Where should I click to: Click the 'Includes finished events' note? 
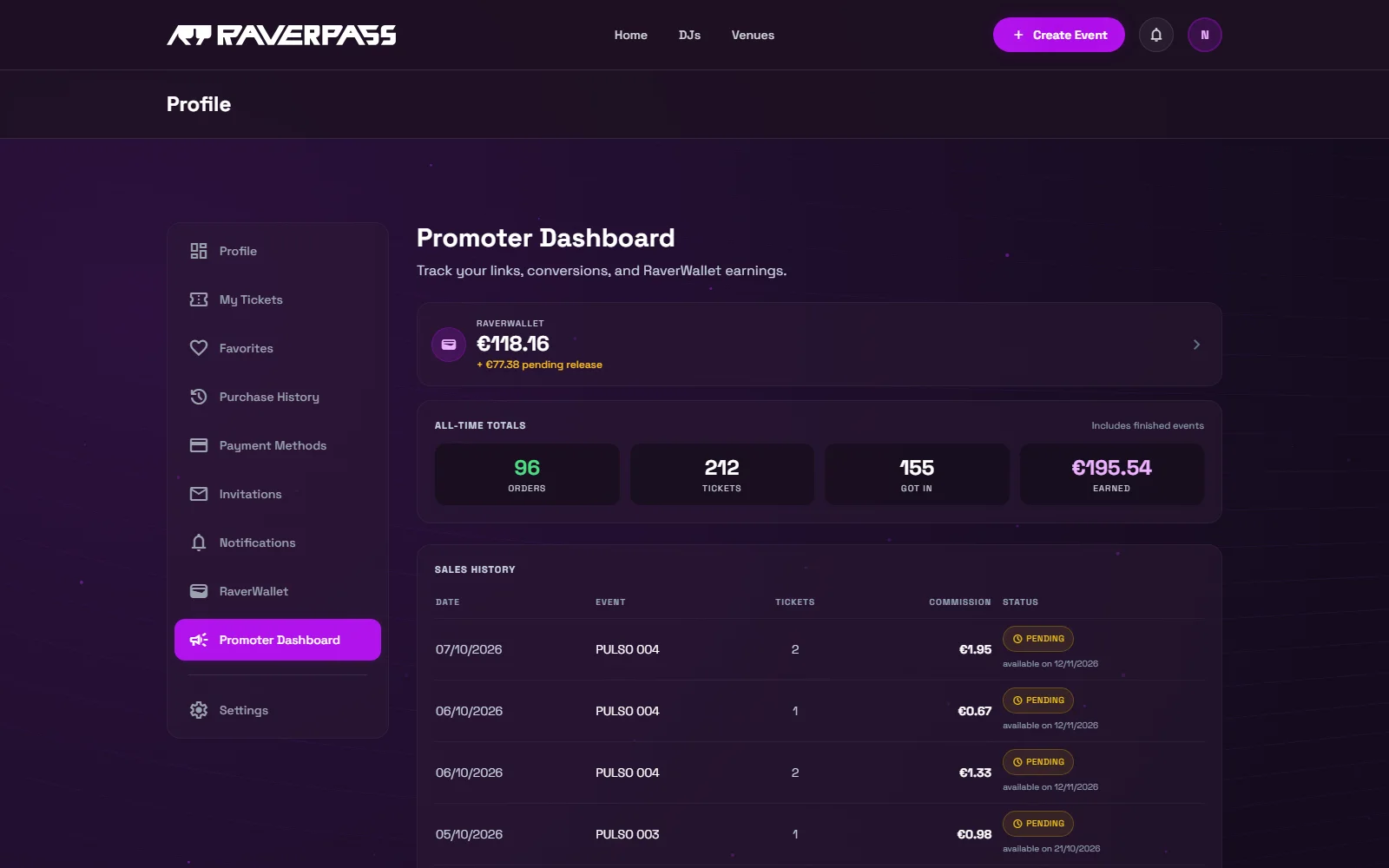1148,425
